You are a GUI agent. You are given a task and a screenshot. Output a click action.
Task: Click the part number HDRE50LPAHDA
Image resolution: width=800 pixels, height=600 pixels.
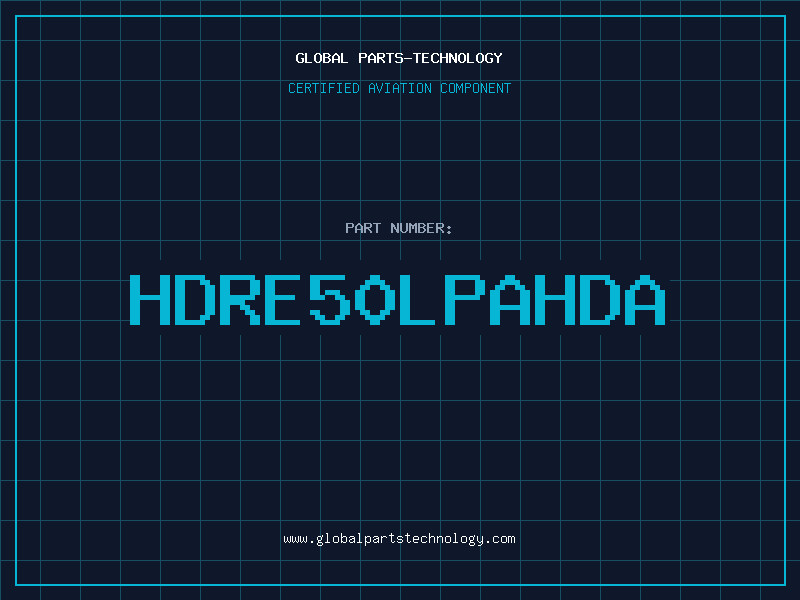[x=397, y=300]
